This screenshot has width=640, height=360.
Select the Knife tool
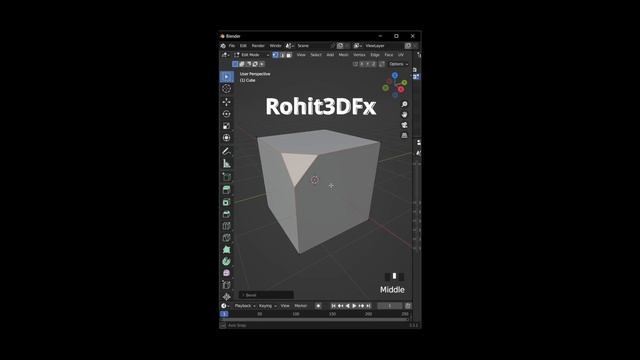coord(227,238)
